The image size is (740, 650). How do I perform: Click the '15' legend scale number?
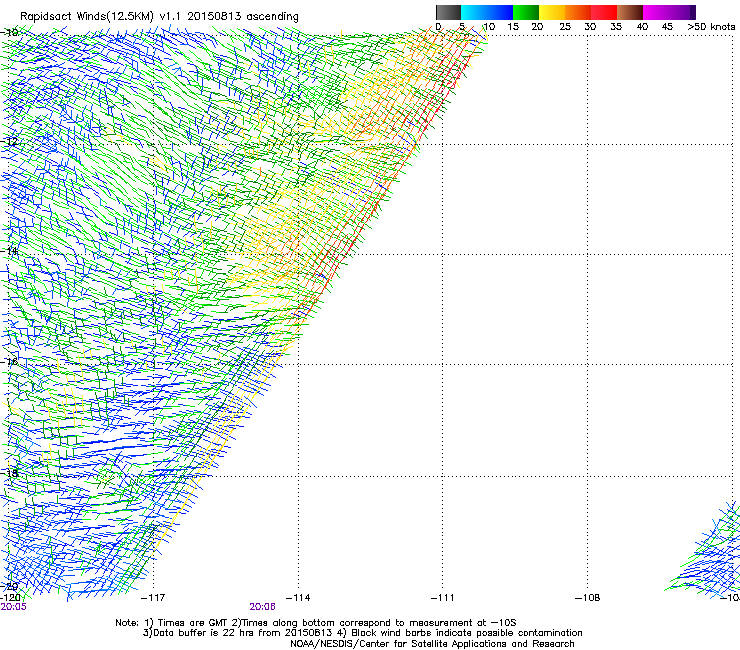pos(513,27)
